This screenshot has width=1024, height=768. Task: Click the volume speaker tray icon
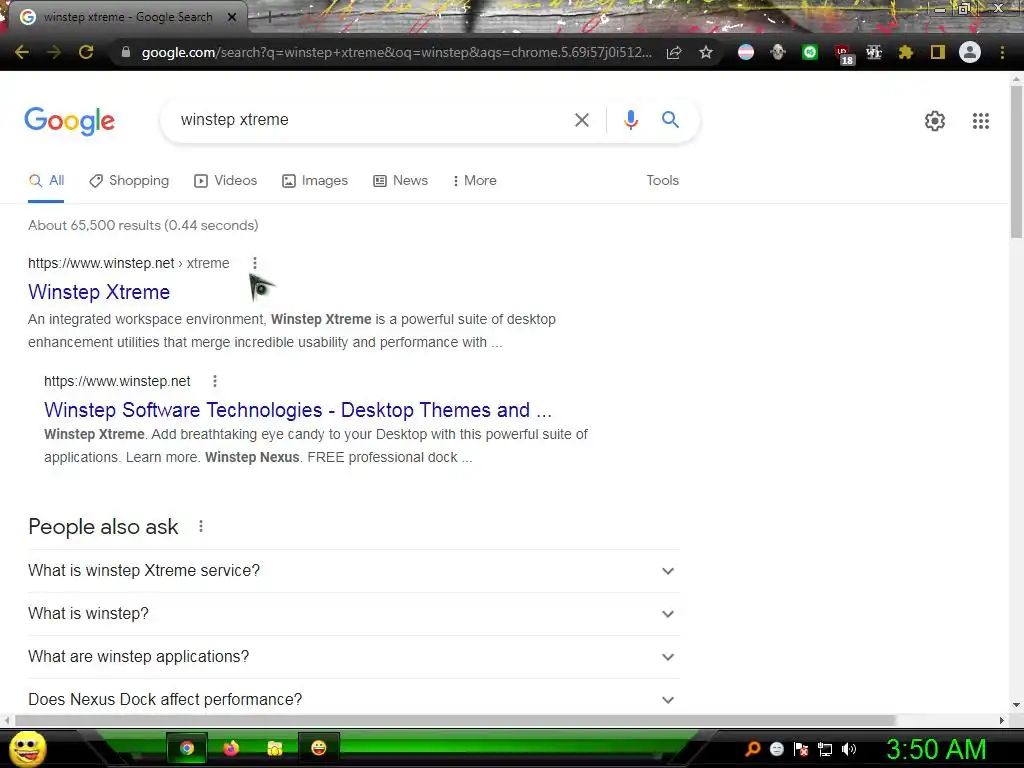849,749
